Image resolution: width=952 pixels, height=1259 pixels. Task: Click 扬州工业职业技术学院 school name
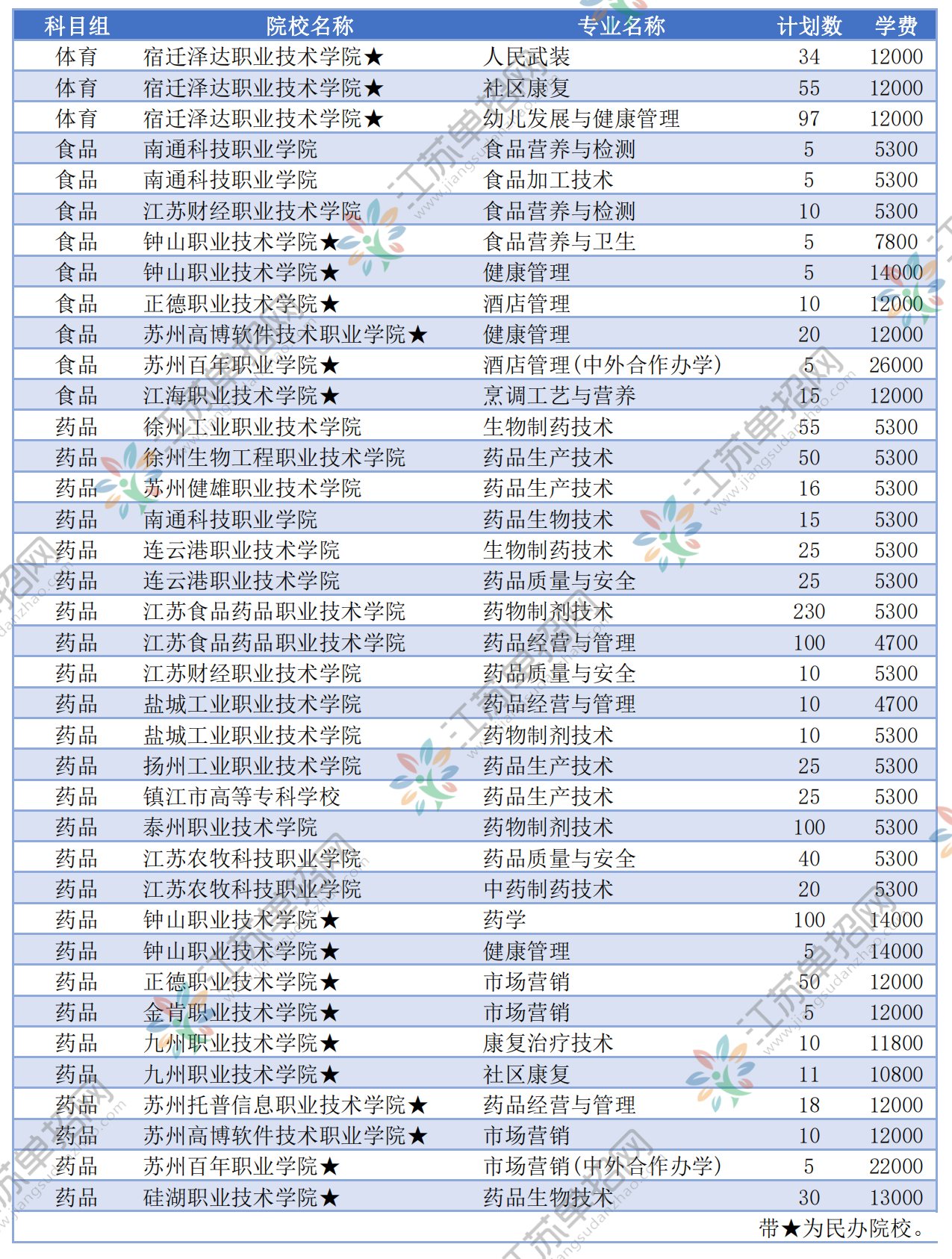pos(252,766)
